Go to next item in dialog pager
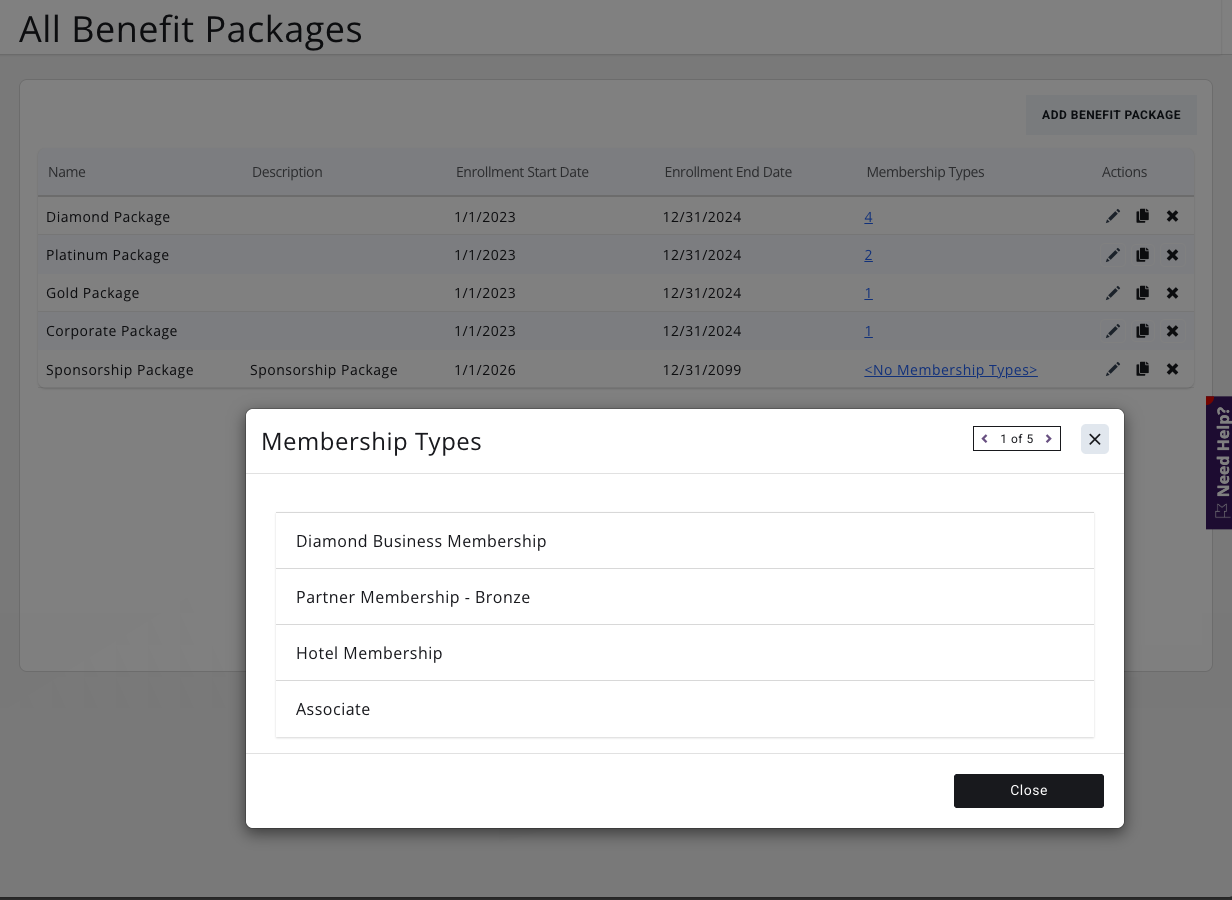 1048,439
